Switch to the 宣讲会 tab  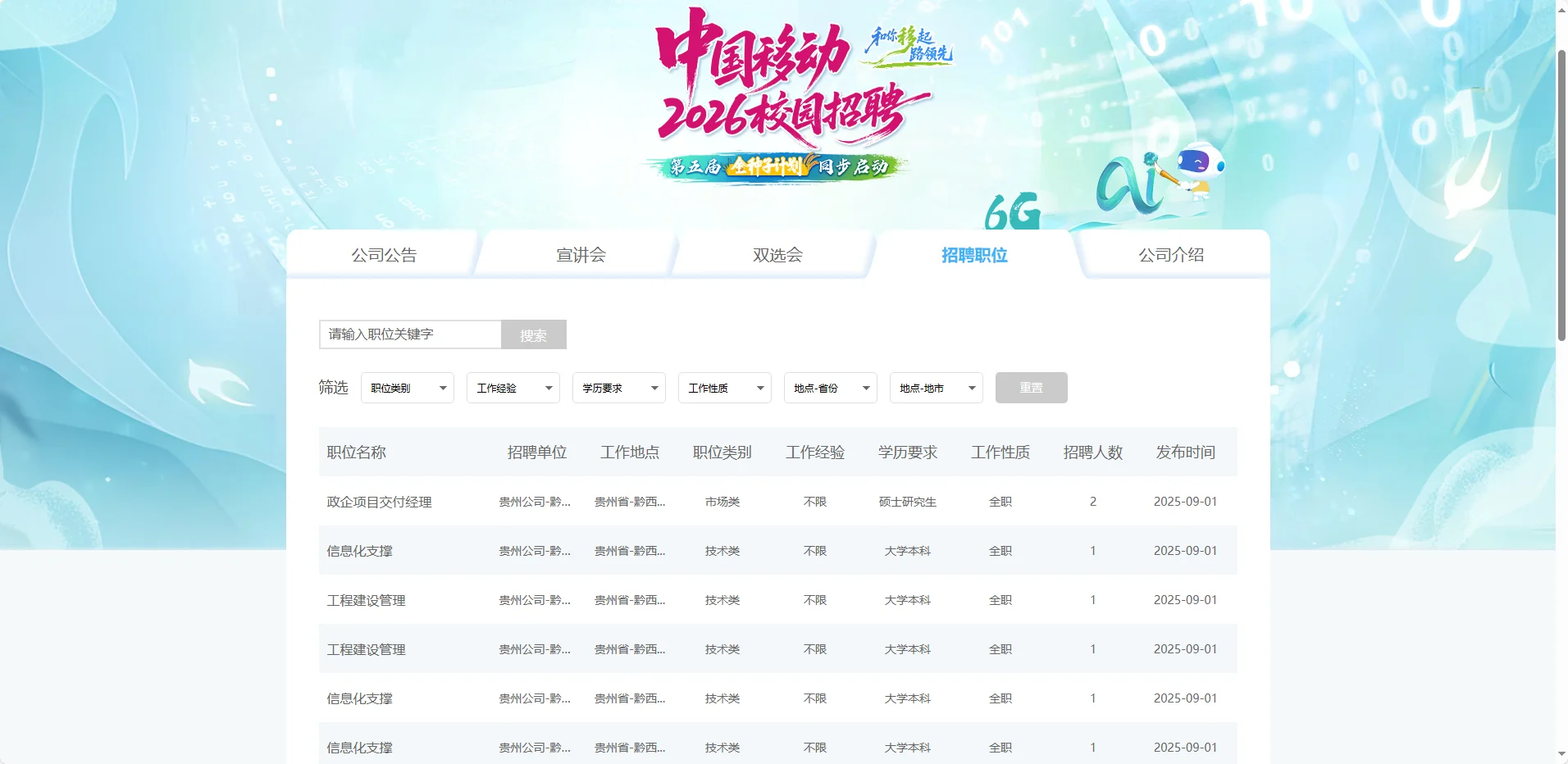click(581, 255)
